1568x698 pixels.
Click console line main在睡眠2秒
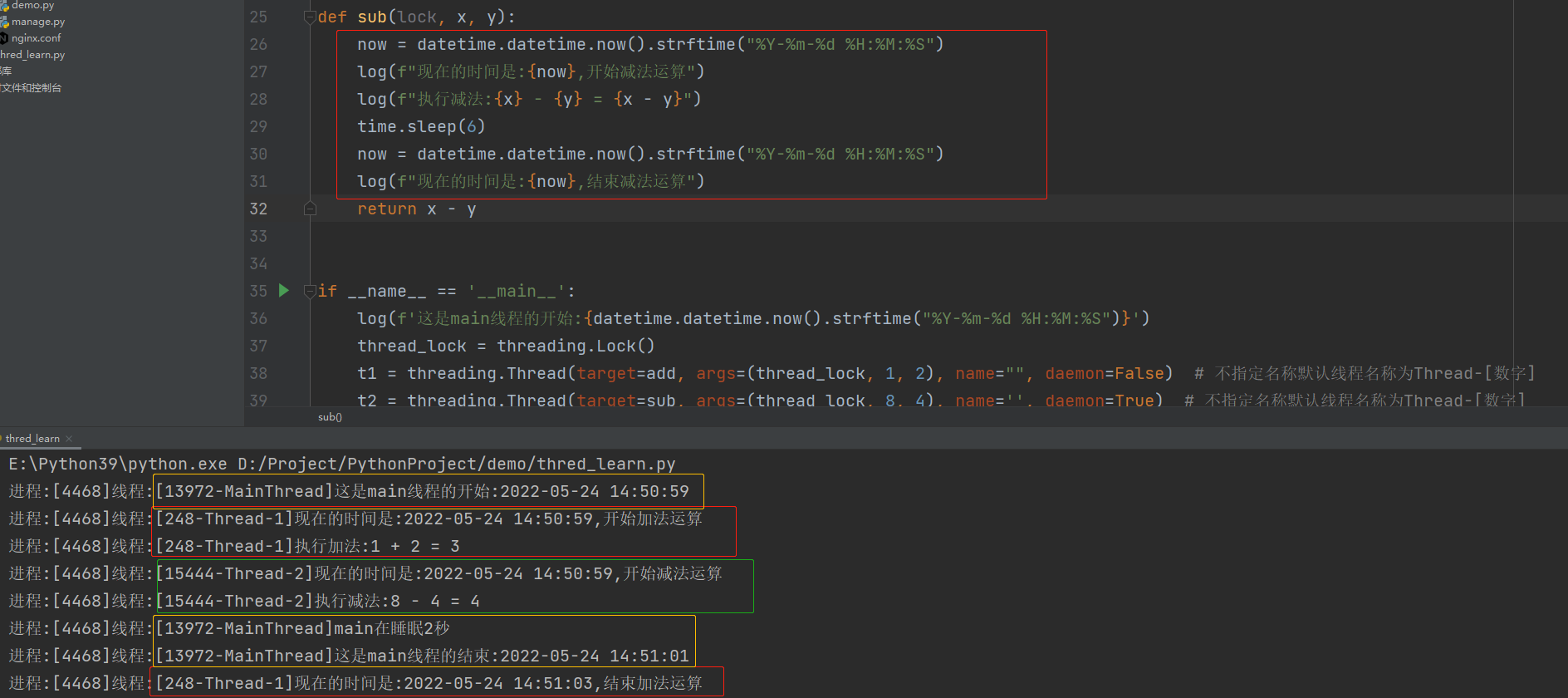click(x=229, y=628)
